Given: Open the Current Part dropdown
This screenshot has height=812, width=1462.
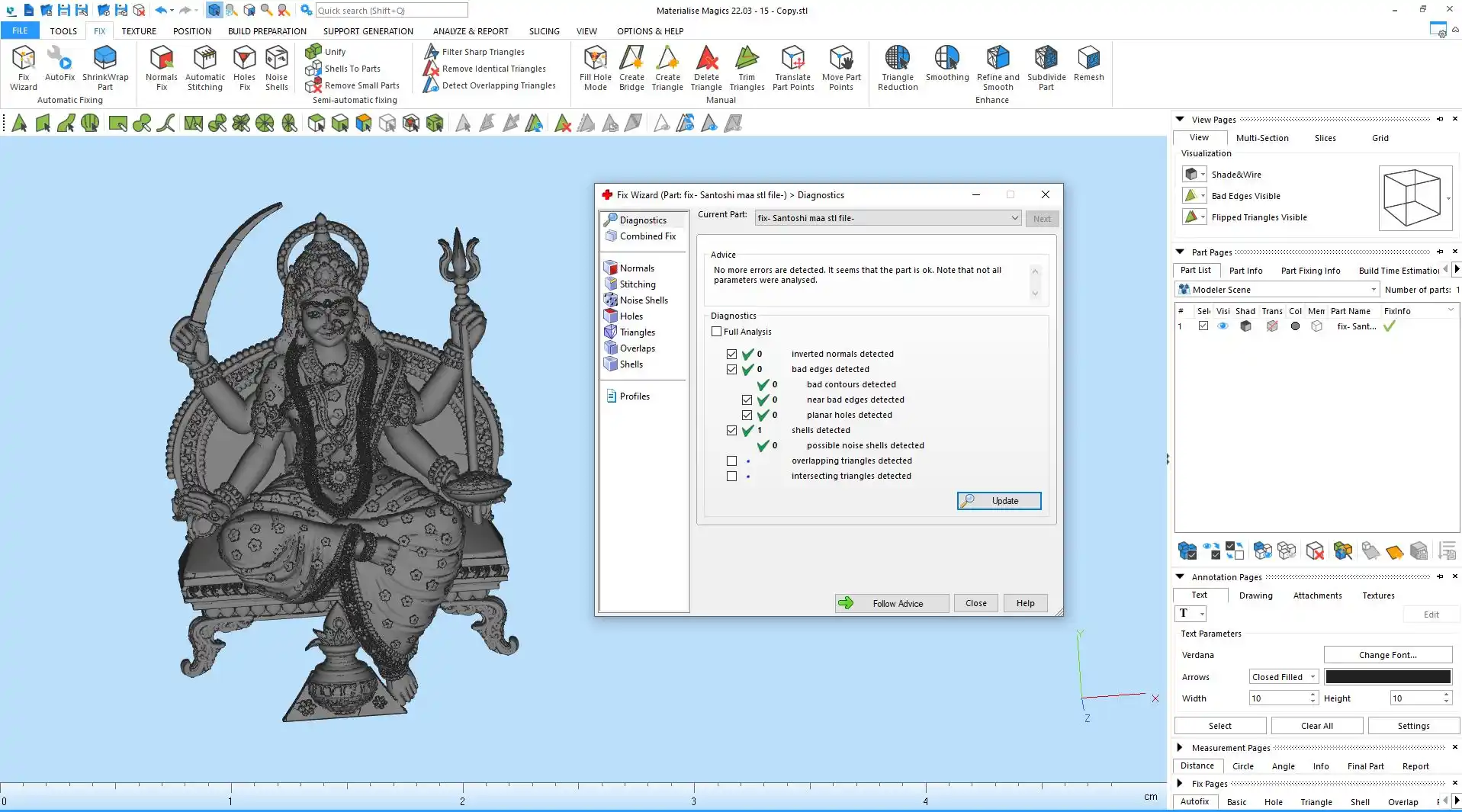Looking at the screenshot, I should (888, 218).
